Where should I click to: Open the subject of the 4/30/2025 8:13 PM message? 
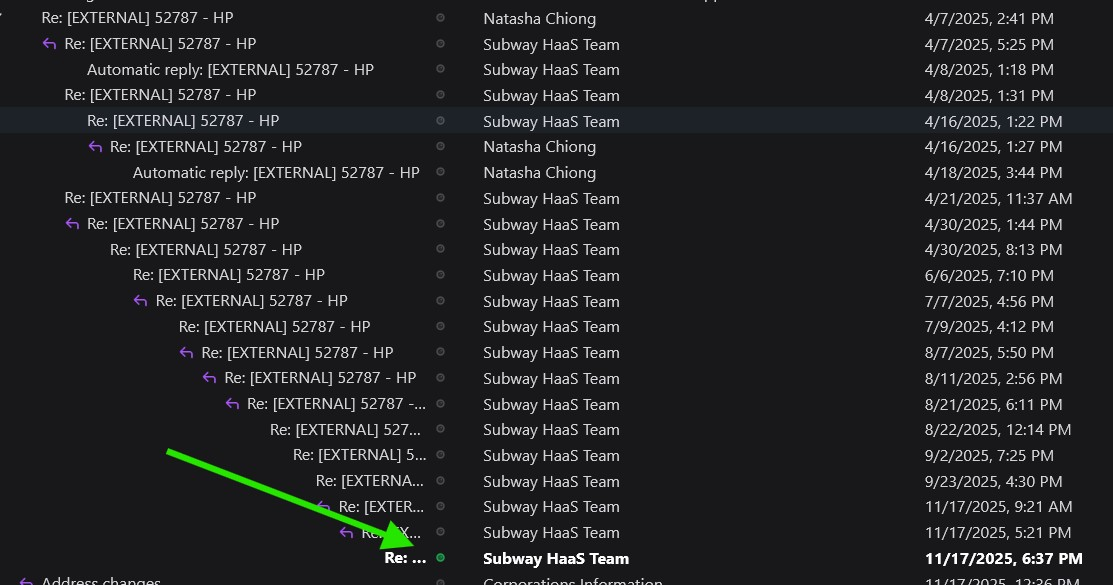click(x=206, y=250)
